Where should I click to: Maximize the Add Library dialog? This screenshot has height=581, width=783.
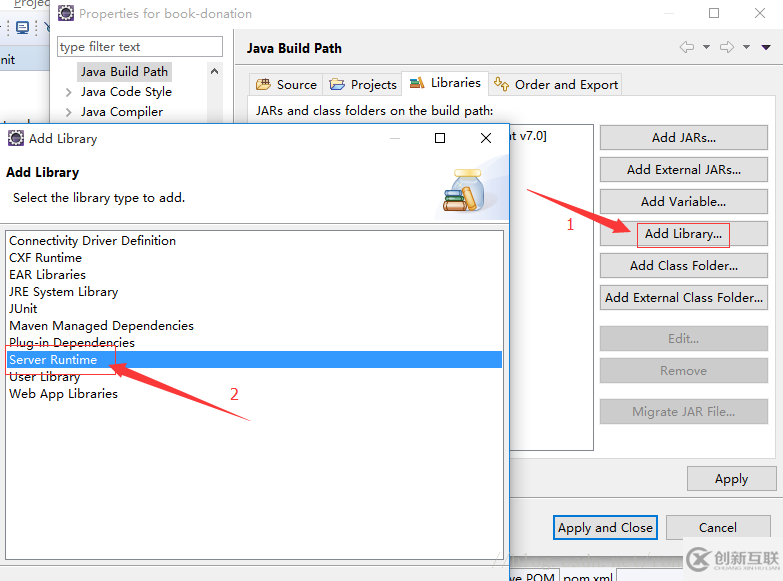point(440,138)
